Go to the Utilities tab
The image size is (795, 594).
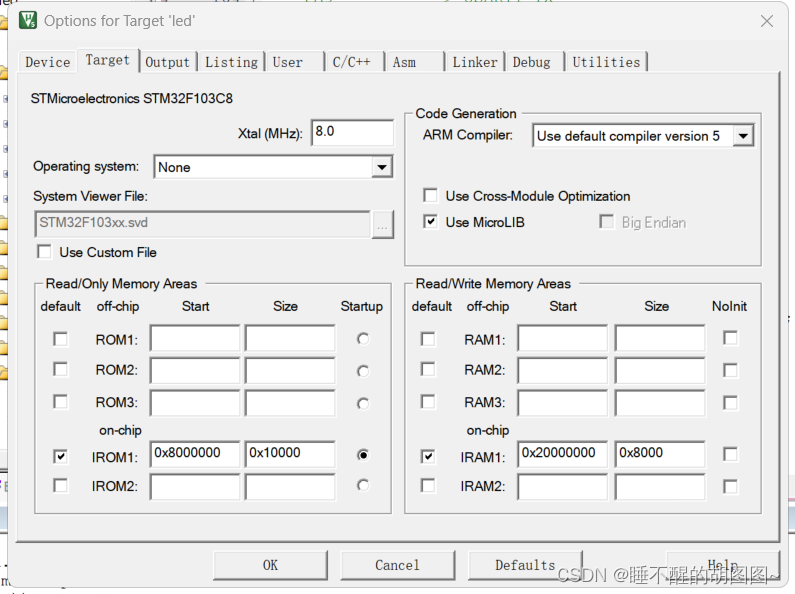coord(606,62)
